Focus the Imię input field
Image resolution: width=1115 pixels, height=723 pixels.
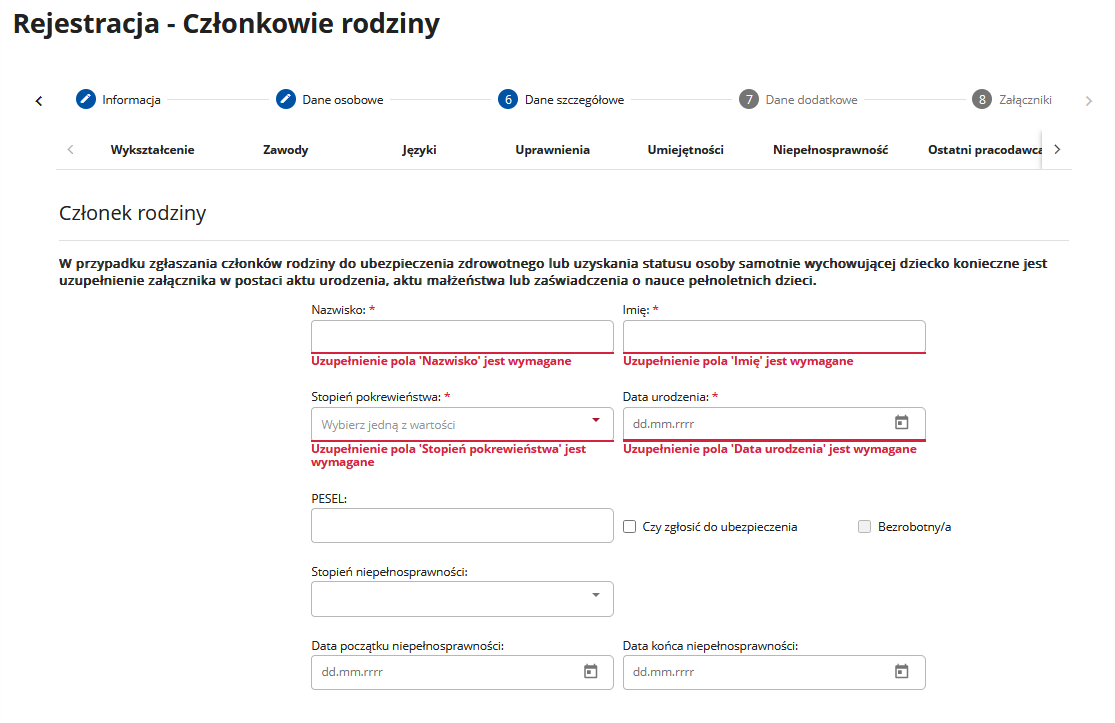pyautogui.click(x=774, y=336)
